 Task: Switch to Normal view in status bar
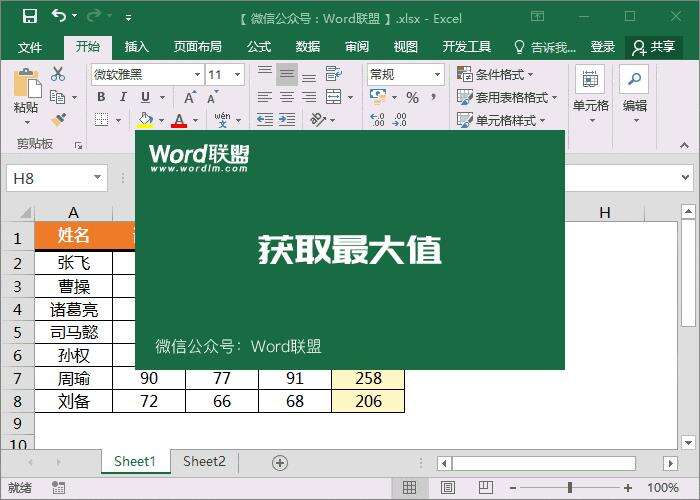click(x=409, y=488)
